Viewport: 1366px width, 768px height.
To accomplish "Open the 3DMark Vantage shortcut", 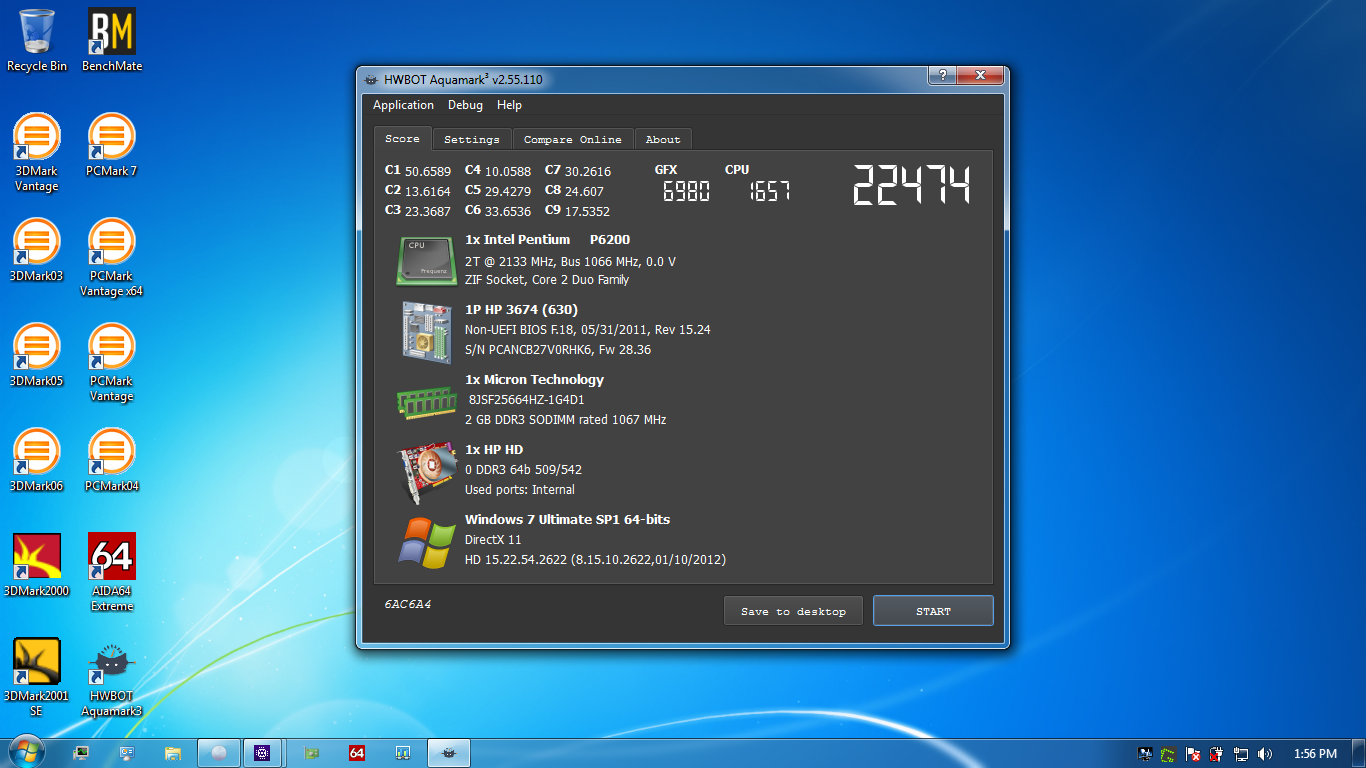I will [37, 153].
